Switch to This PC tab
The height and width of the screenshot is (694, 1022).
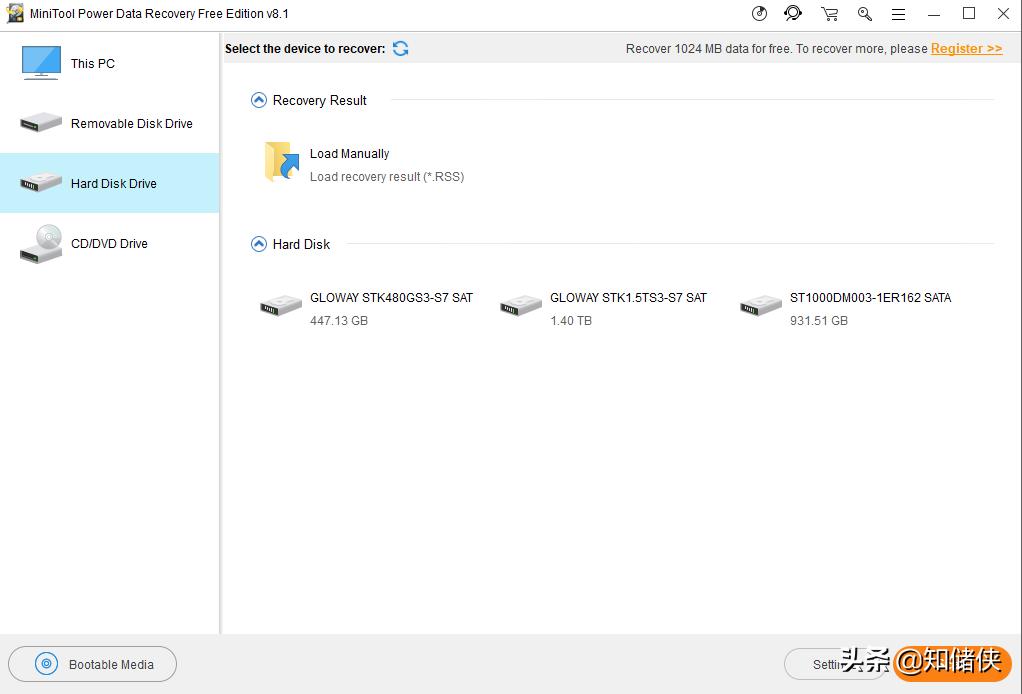[110, 63]
